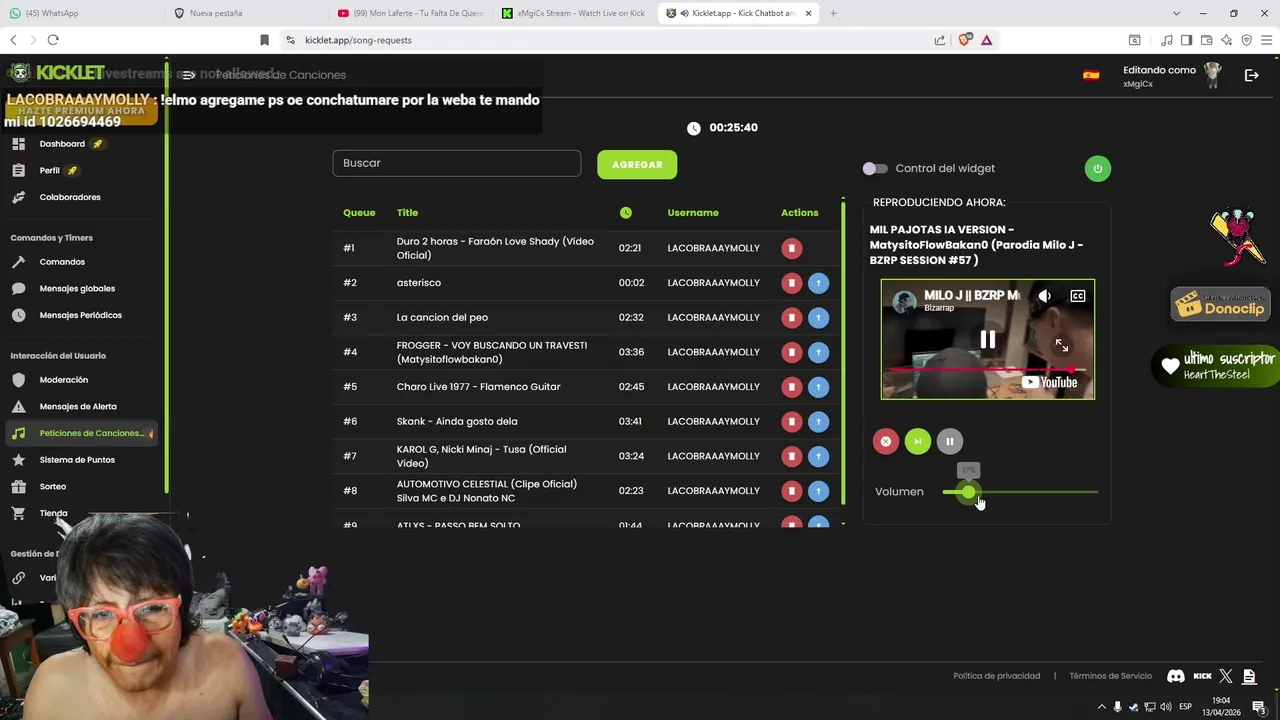1280x720 pixels.
Task: Click the green power button
Action: coord(1097,168)
